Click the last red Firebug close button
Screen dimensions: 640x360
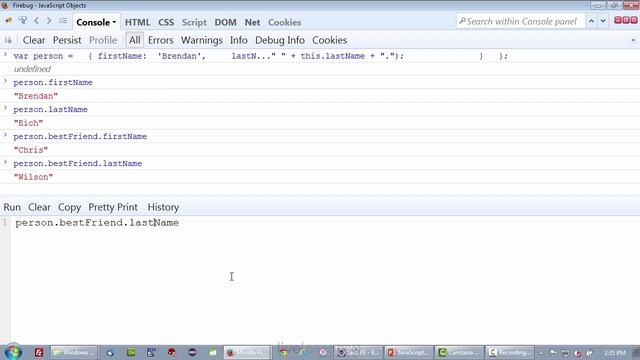click(633, 20)
